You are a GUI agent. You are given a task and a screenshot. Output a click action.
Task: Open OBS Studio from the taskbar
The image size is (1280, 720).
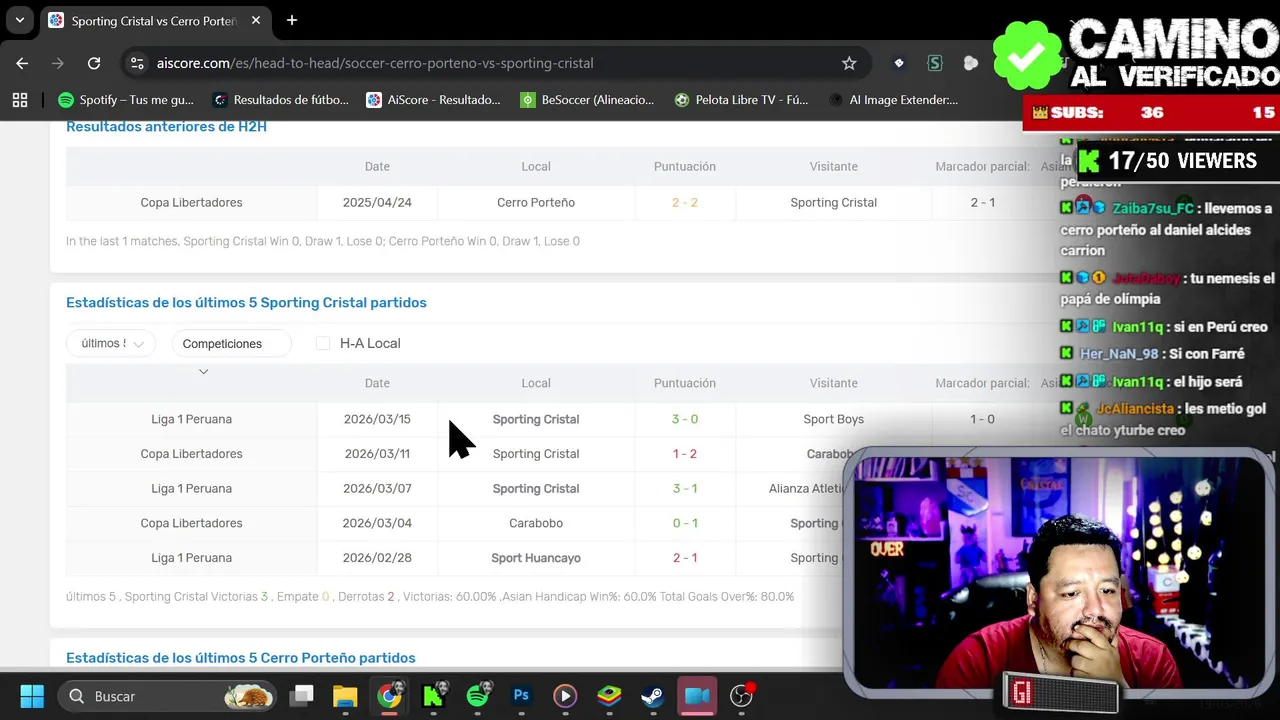click(x=741, y=696)
